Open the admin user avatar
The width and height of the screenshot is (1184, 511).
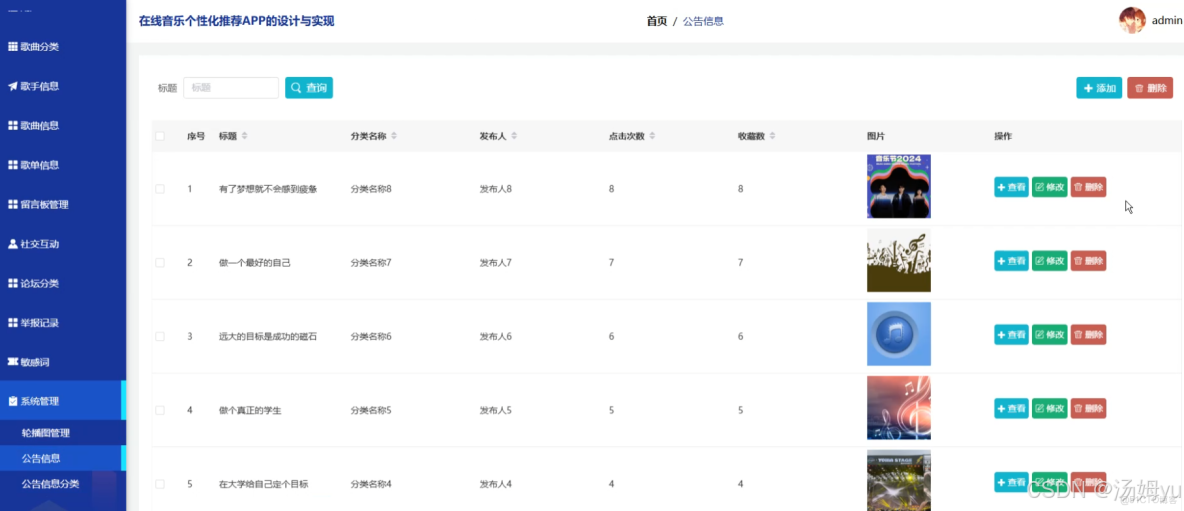(x=1132, y=20)
